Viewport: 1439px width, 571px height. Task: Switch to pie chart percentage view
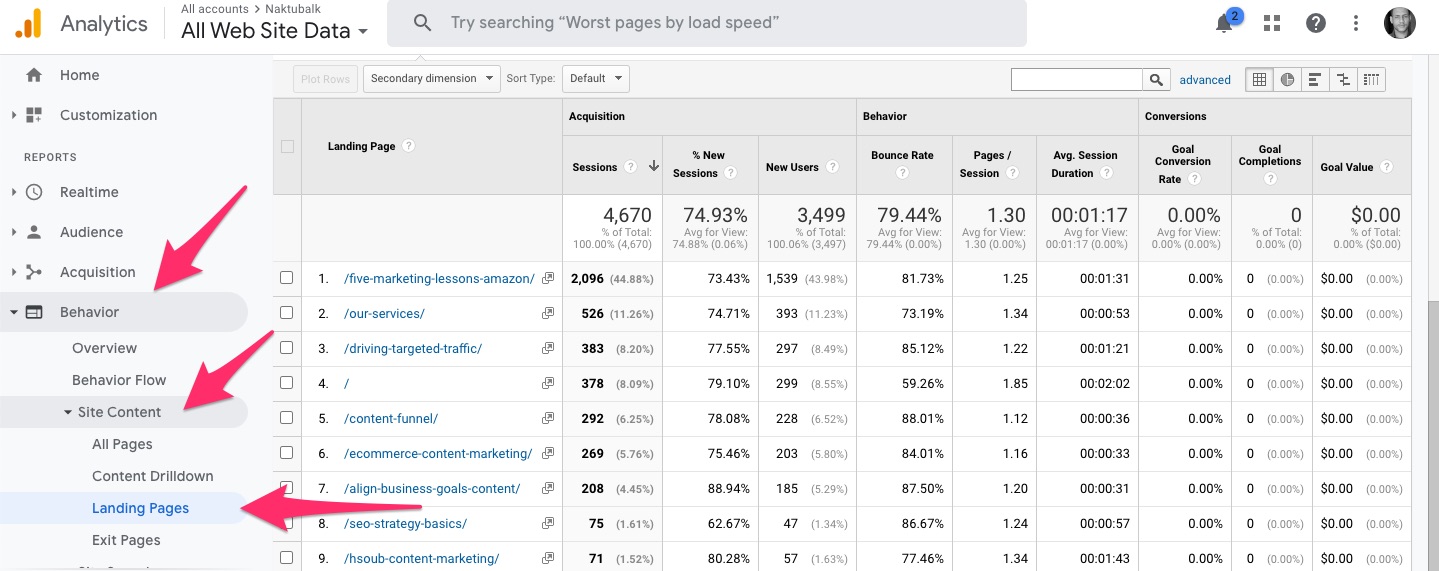[x=1288, y=79]
